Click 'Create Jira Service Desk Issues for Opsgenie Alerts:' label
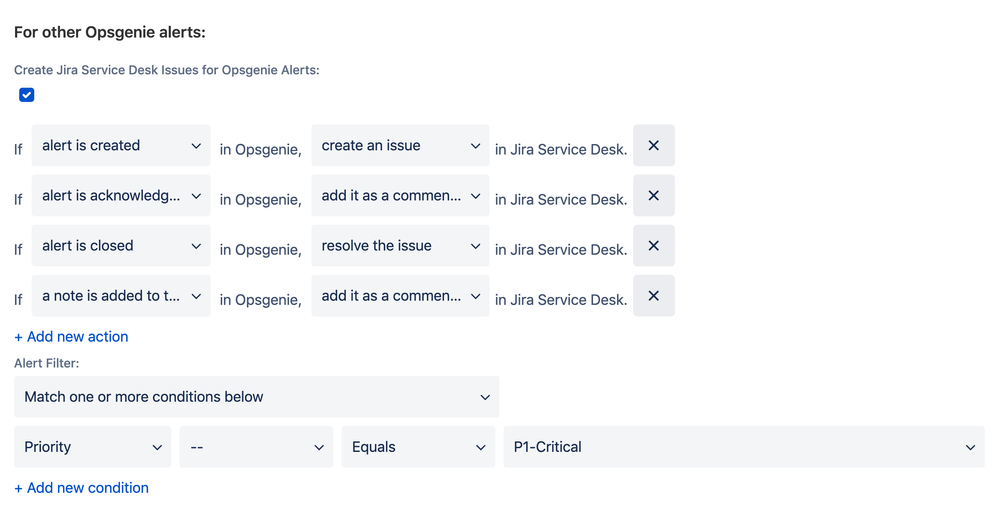The width and height of the screenshot is (999, 507). click(167, 70)
